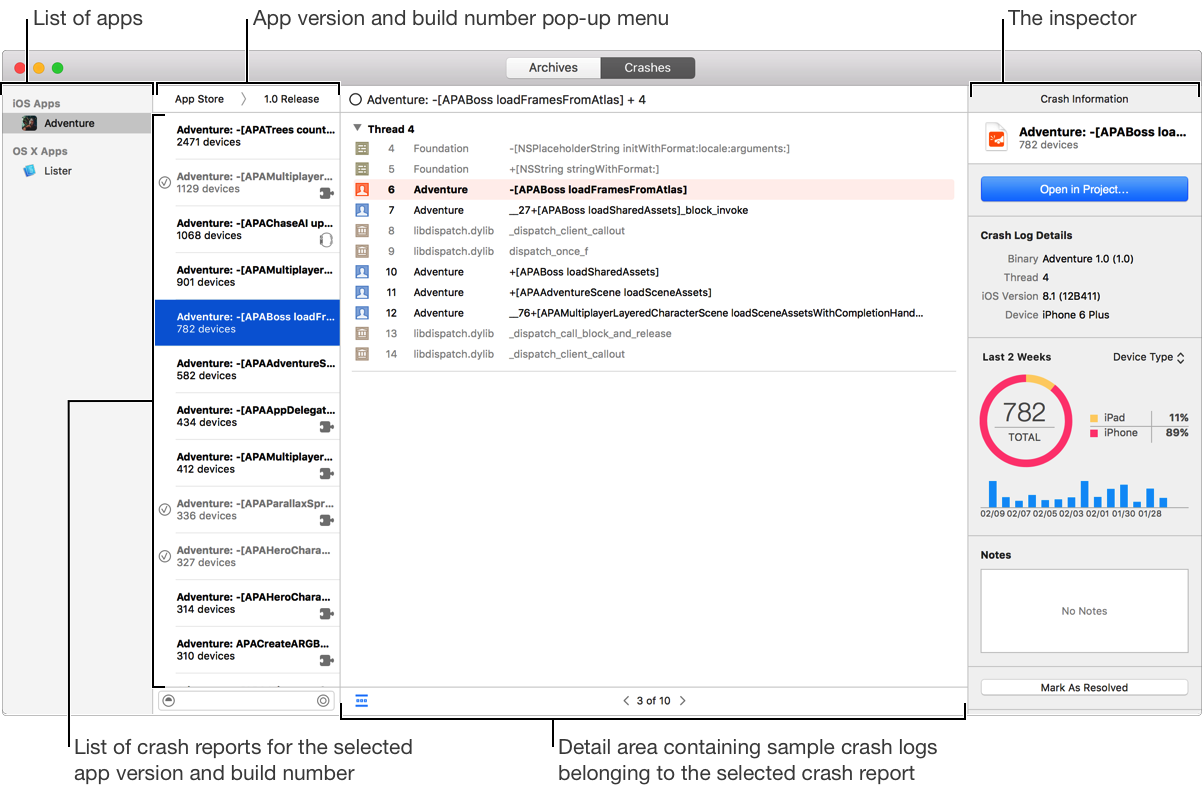
Task: Select the APABoss loadFr crash with 782 devices
Action: coord(247,323)
